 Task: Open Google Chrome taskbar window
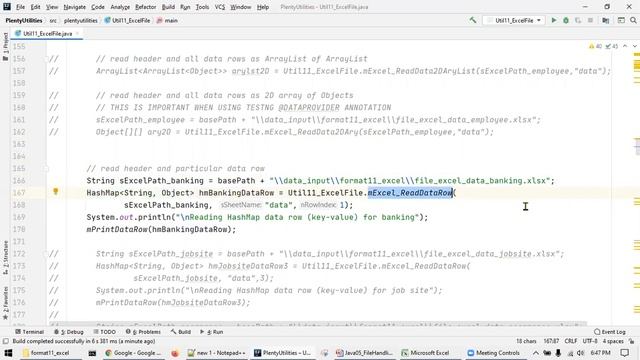(x=133, y=353)
